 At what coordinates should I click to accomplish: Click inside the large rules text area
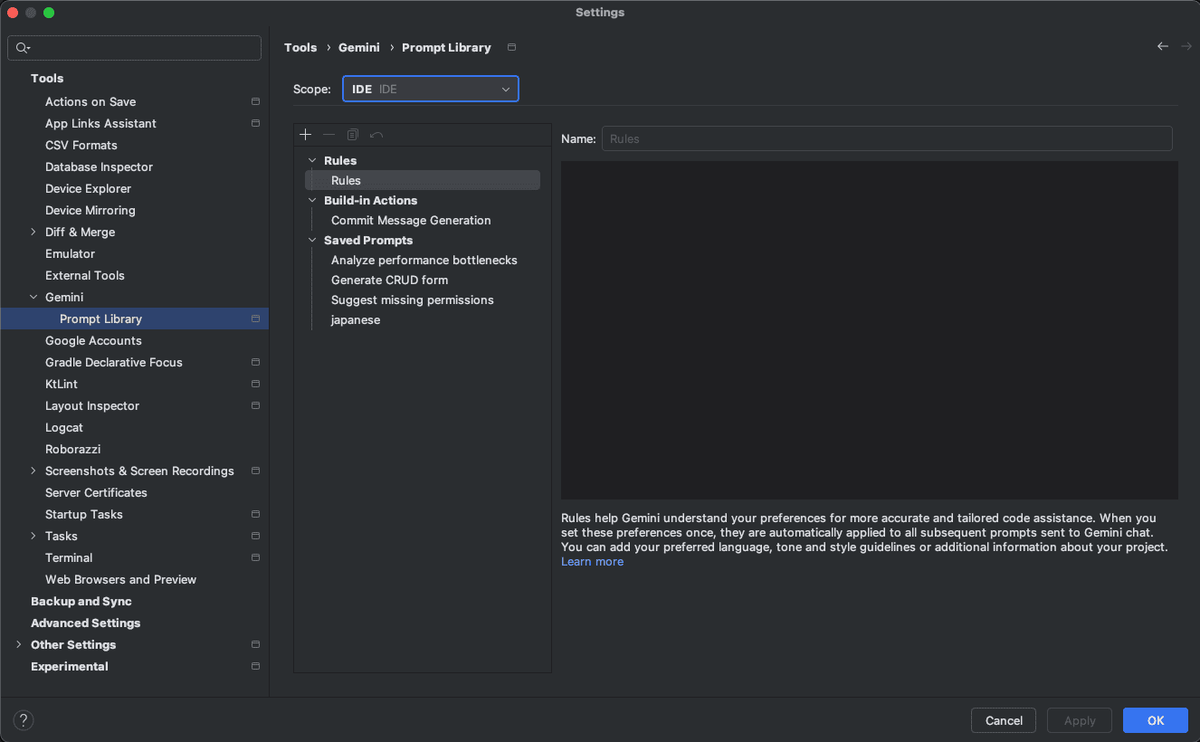[x=869, y=330]
